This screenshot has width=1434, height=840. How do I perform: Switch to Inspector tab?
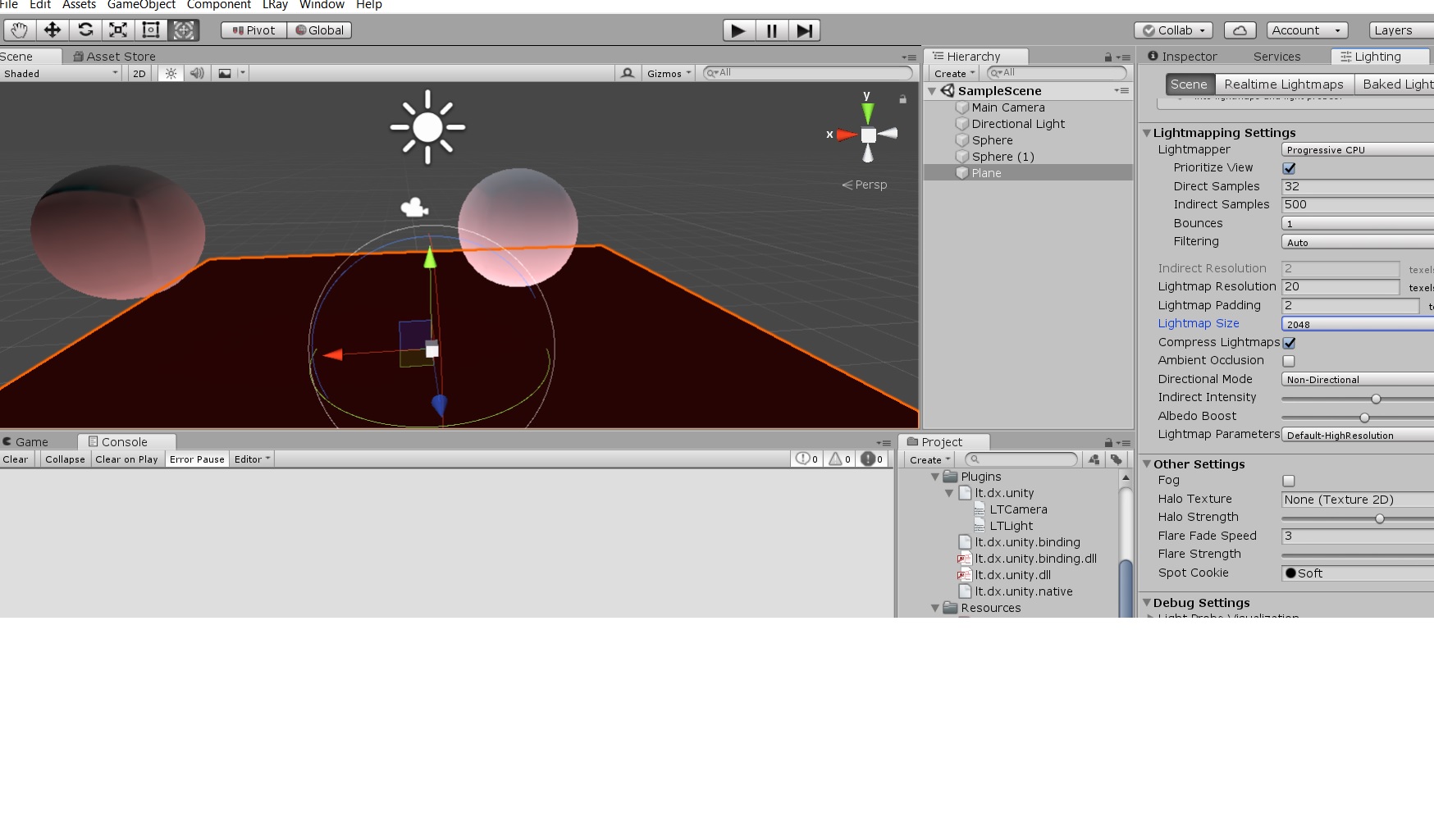1182,57
